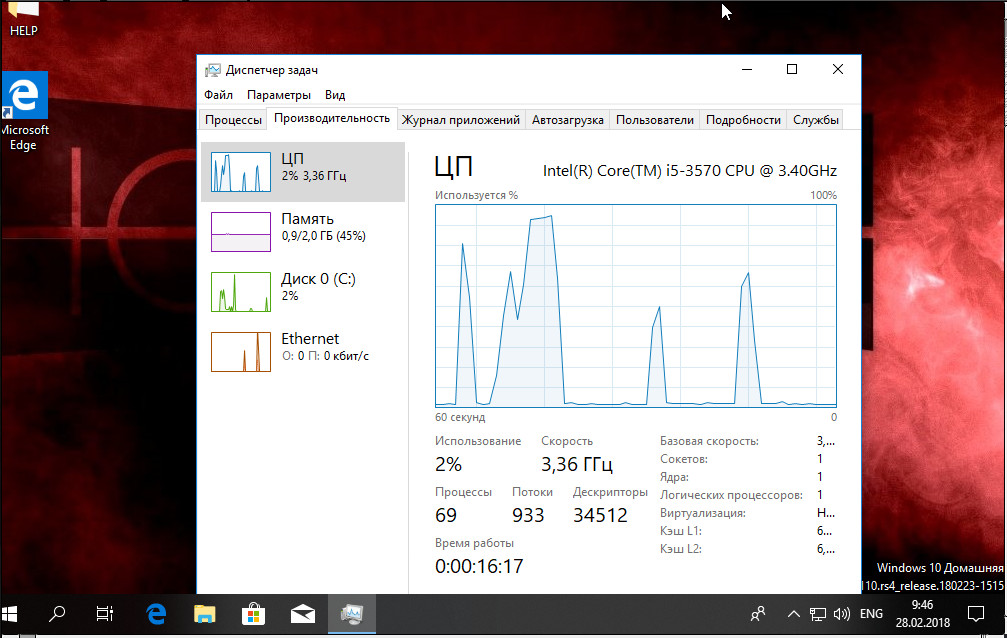
Task: Open File Explorer from taskbar
Action: click(204, 614)
